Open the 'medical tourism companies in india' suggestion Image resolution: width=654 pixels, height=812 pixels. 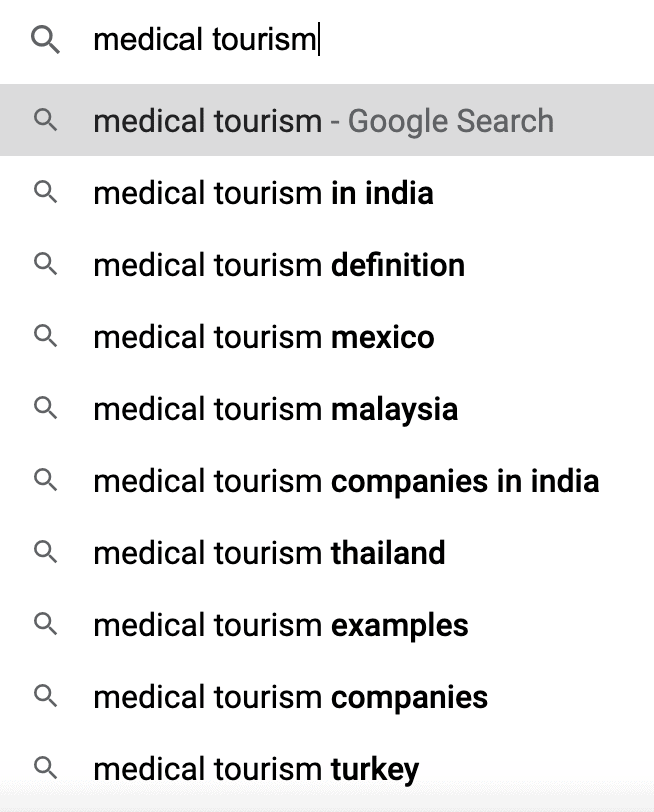point(346,481)
